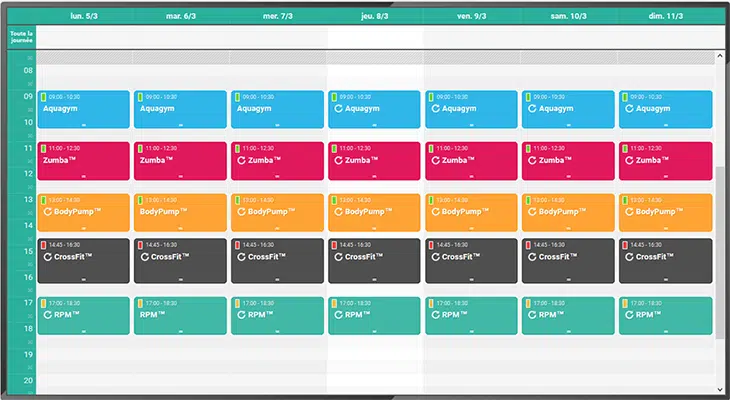Click the empty 19:00 slot on Thursday
The width and height of the screenshot is (730, 400).
[x=375, y=354]
